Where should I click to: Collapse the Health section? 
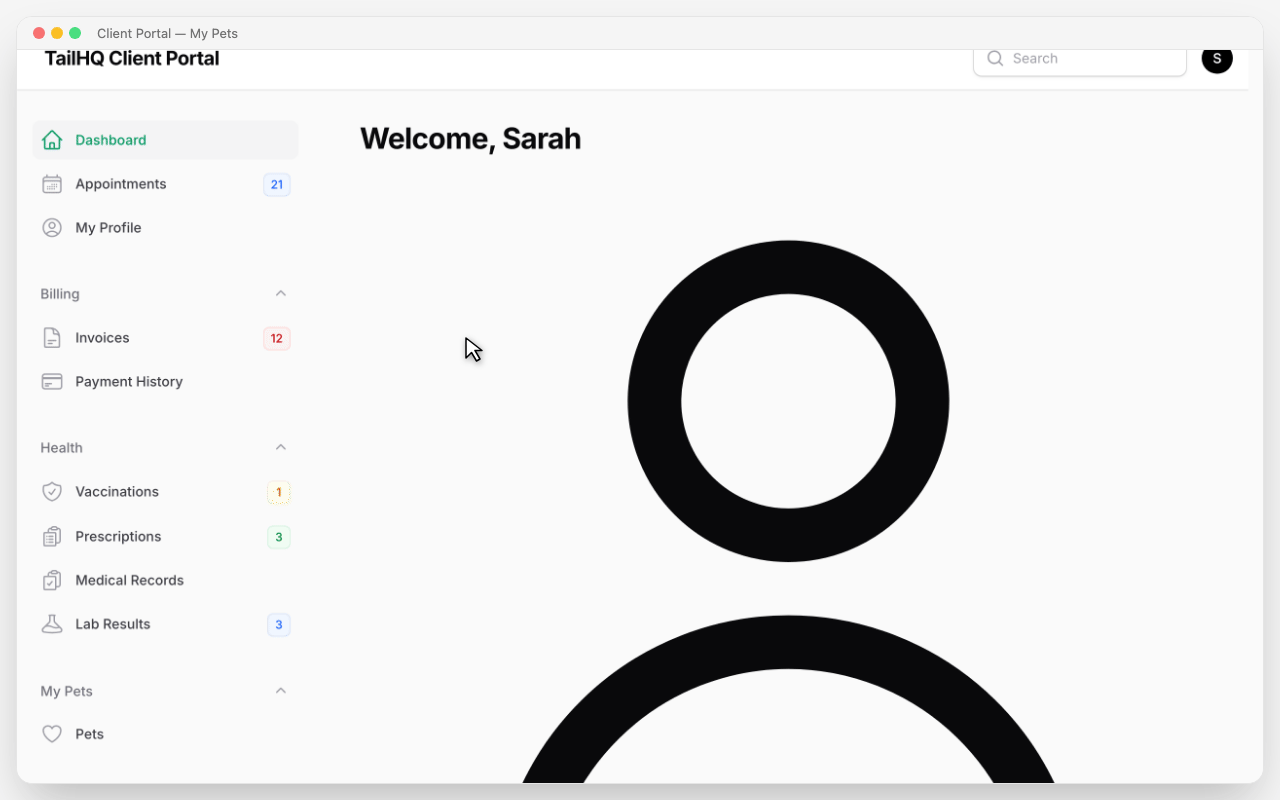[x=280, y=447]
